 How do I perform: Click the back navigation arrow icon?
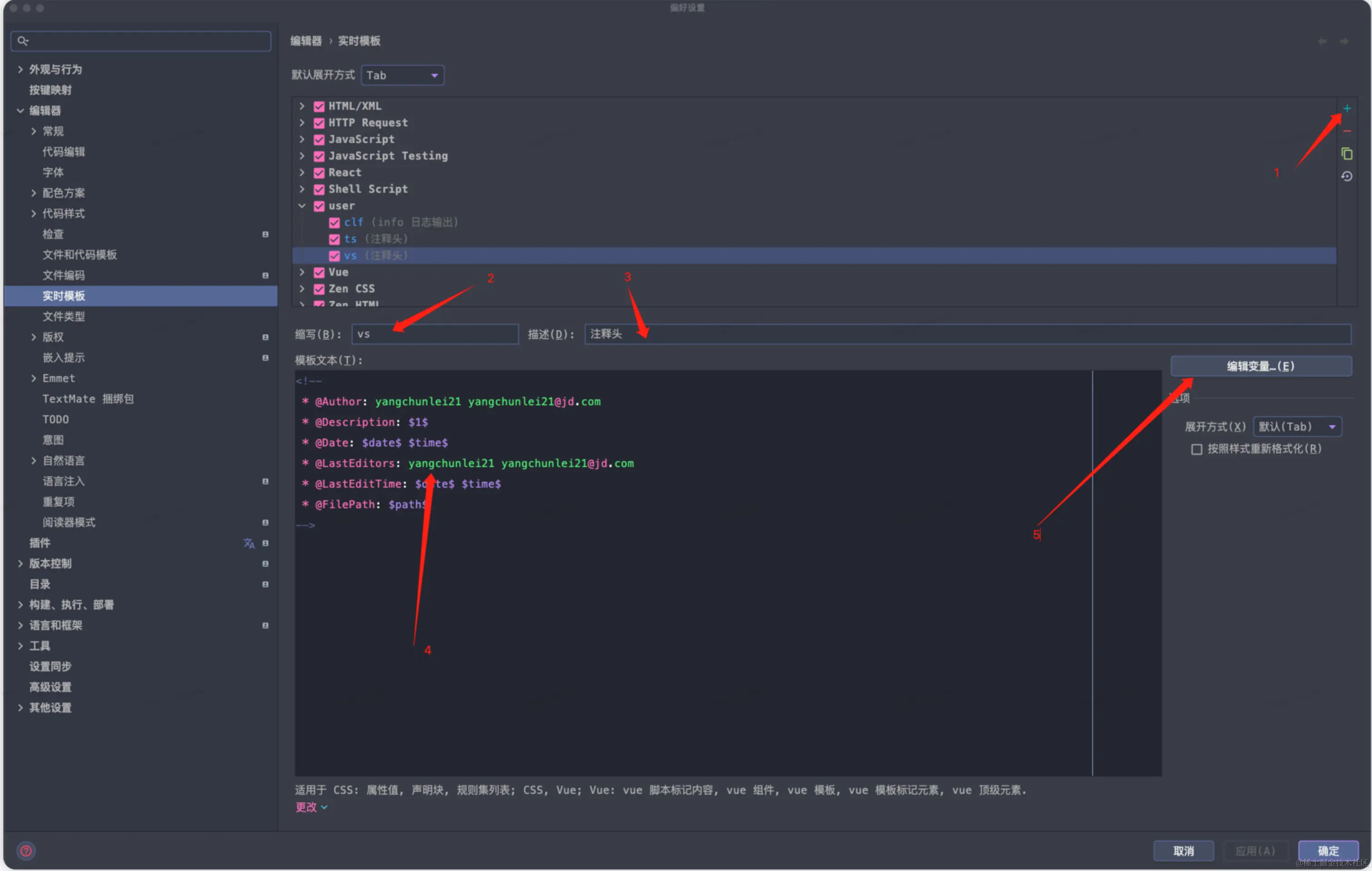click(x=1322, y=41)
